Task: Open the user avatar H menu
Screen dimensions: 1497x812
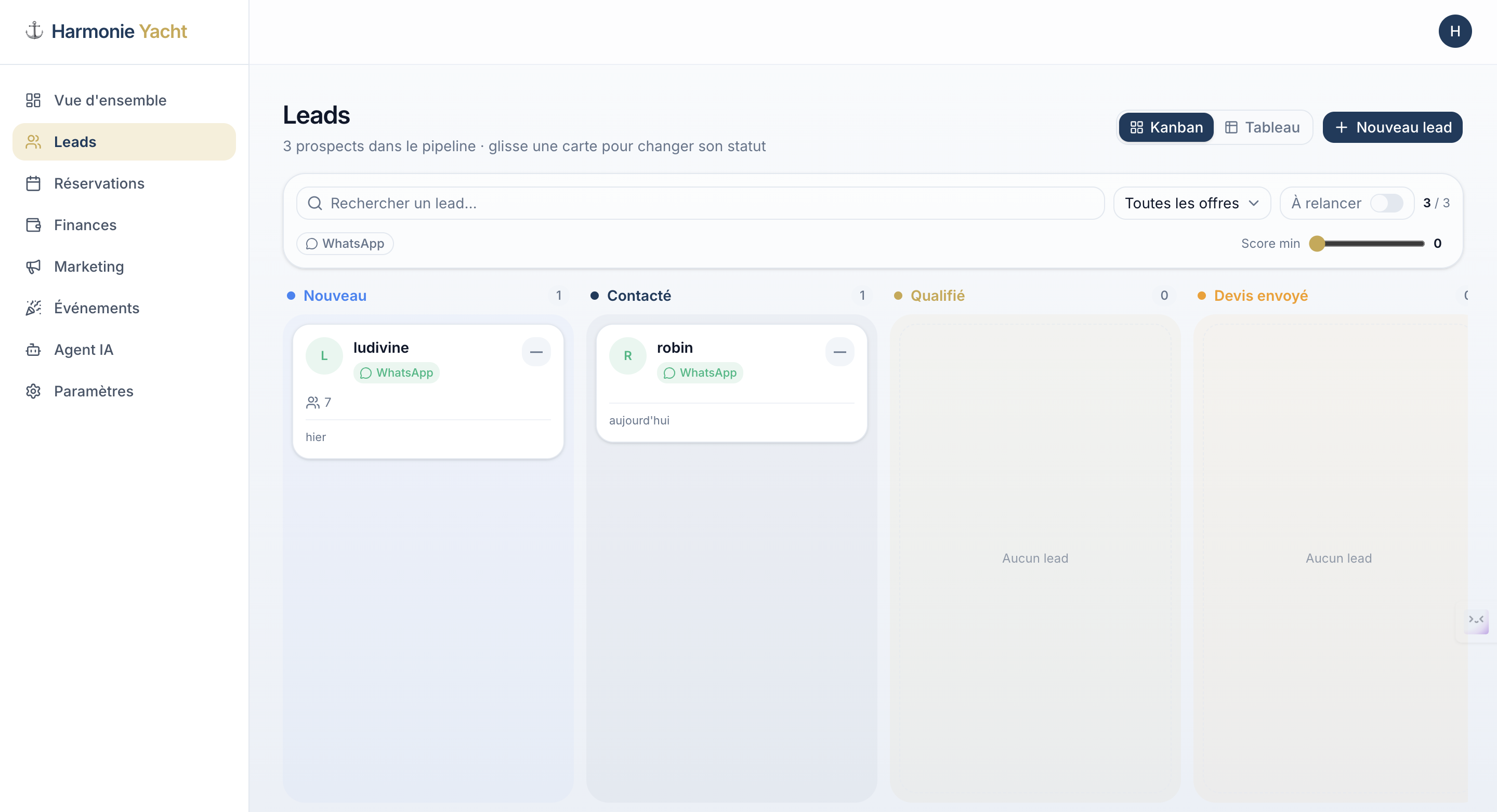Action: 1454,31
